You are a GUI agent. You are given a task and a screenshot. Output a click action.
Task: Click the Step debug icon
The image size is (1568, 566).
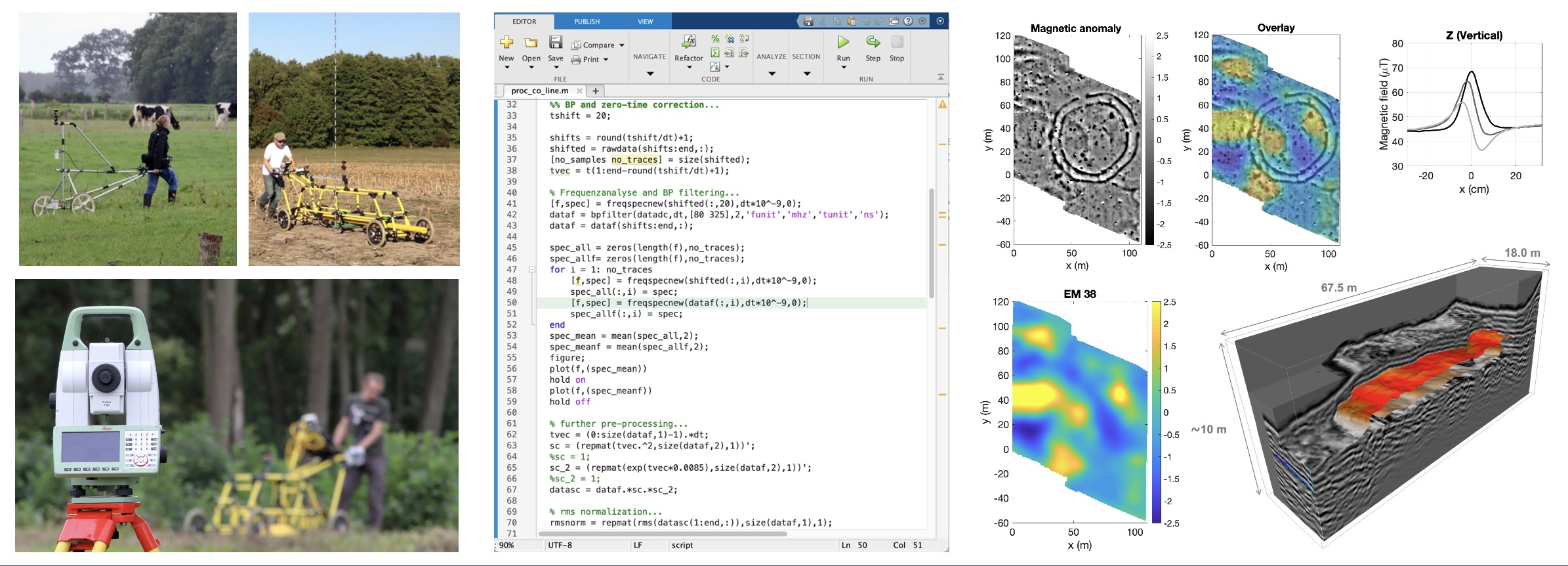(x=873, y=43)
